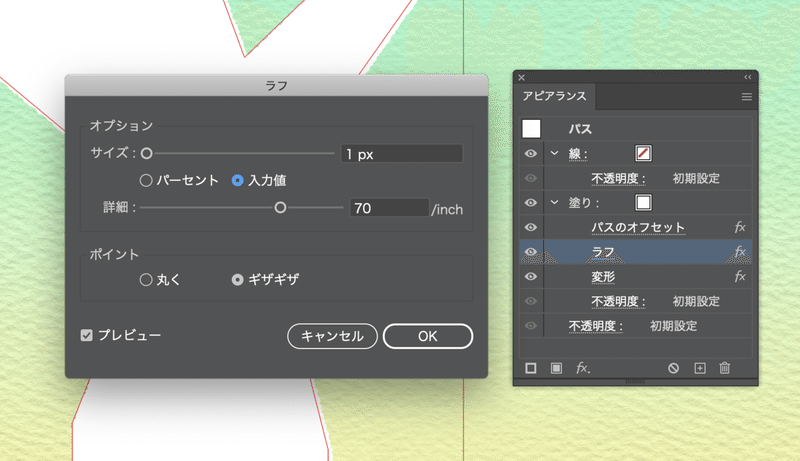800x461 pixels.
Task: Click fx icon on 変形 row
Action: [740, 276]
